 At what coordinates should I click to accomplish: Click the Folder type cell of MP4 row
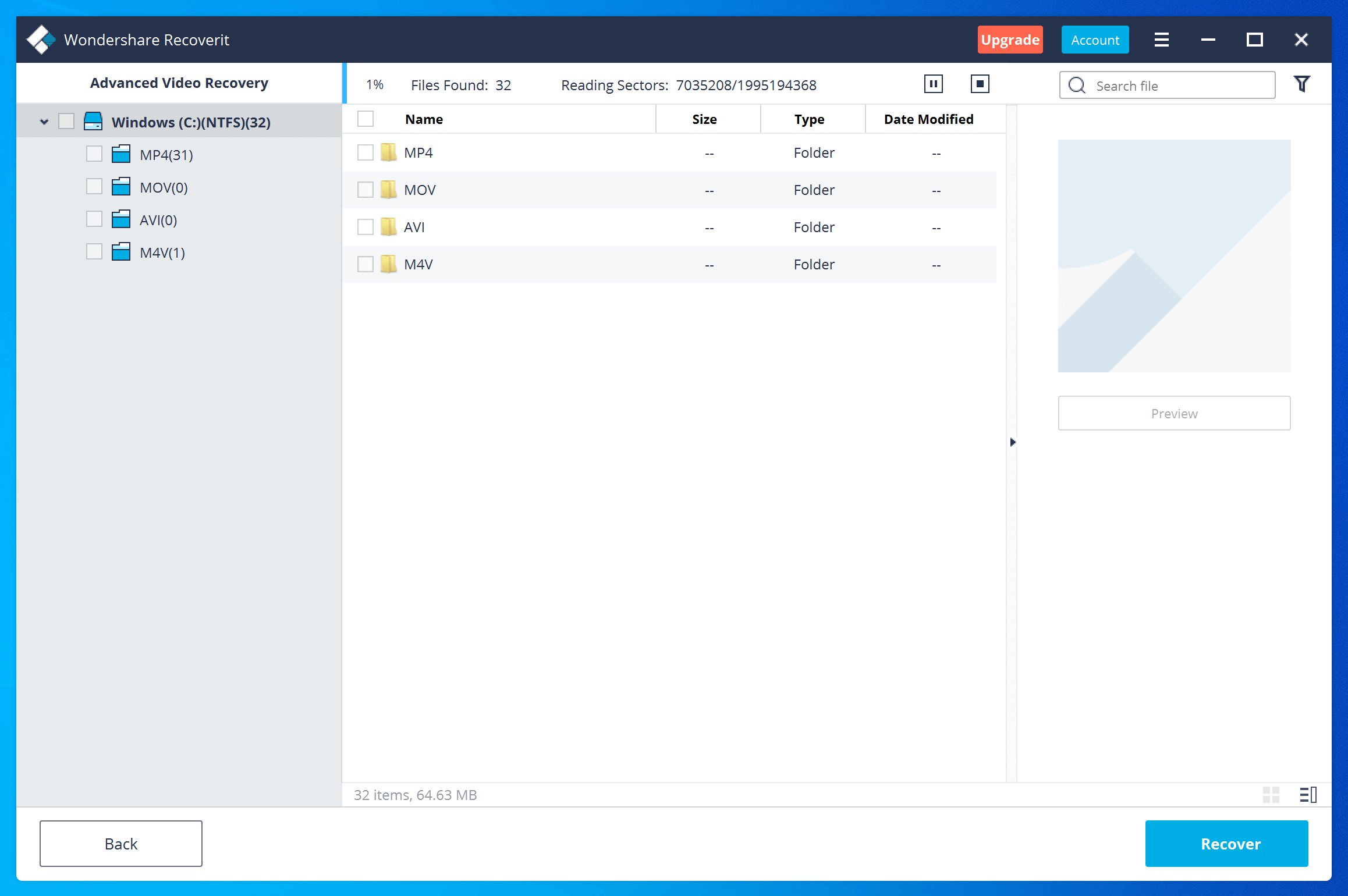point(814,152)
